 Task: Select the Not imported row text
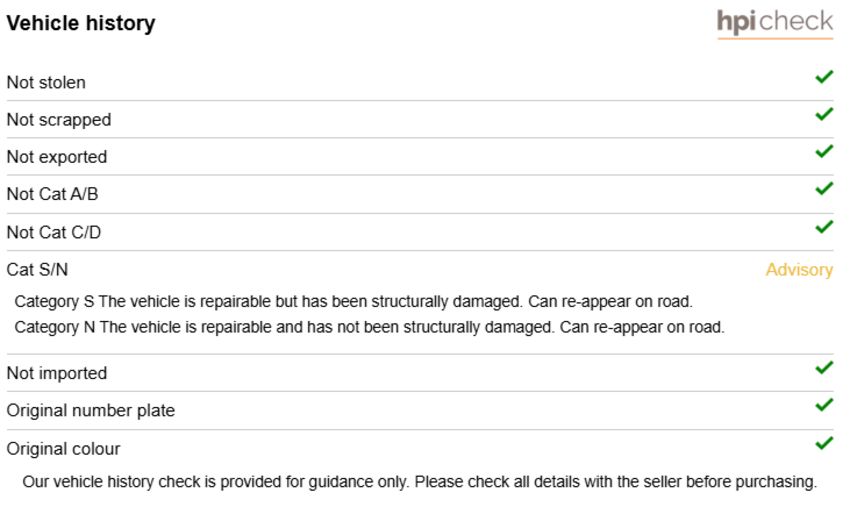[x=57, y=374]
